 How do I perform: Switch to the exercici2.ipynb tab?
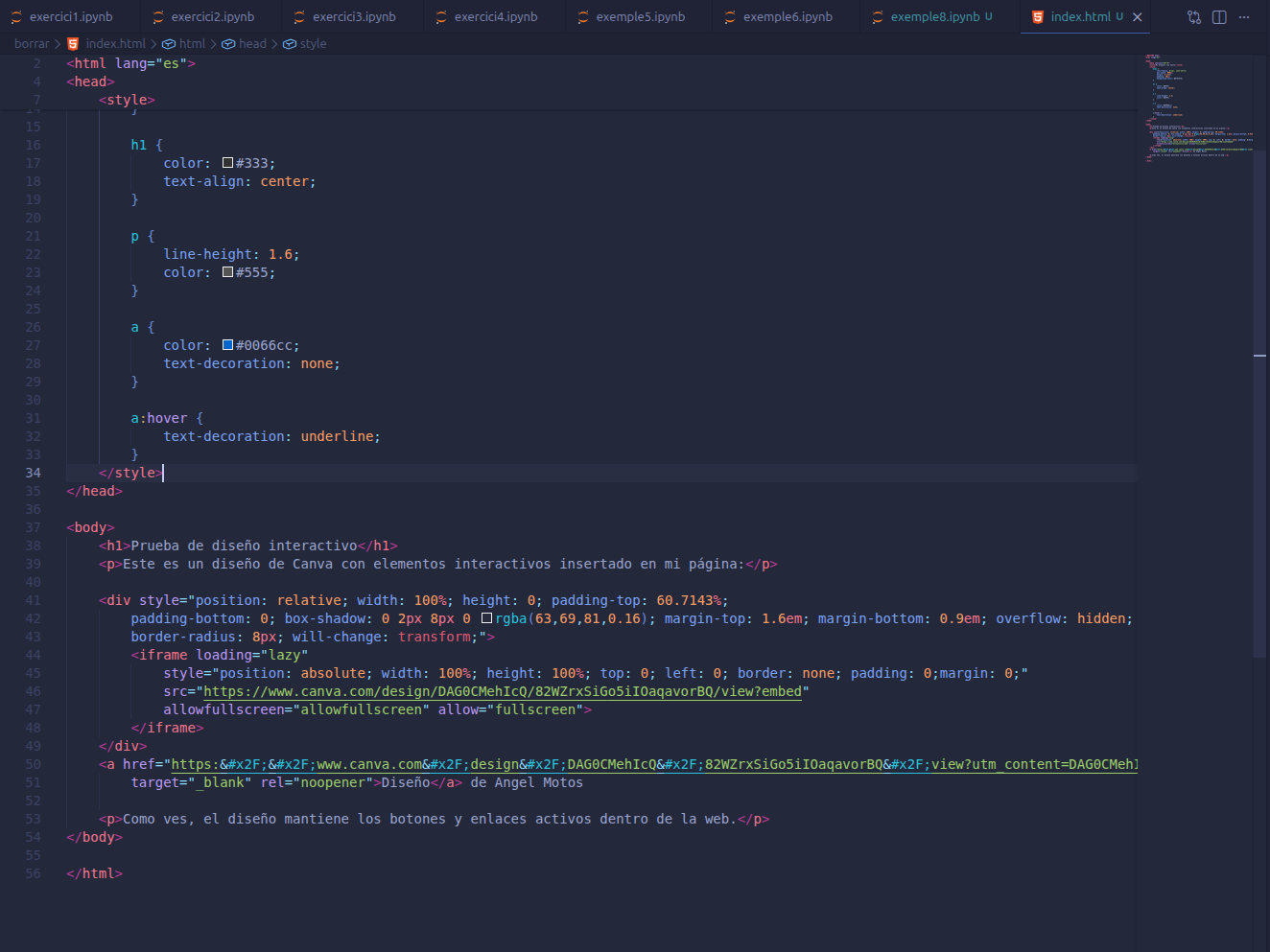pos(212,17)
